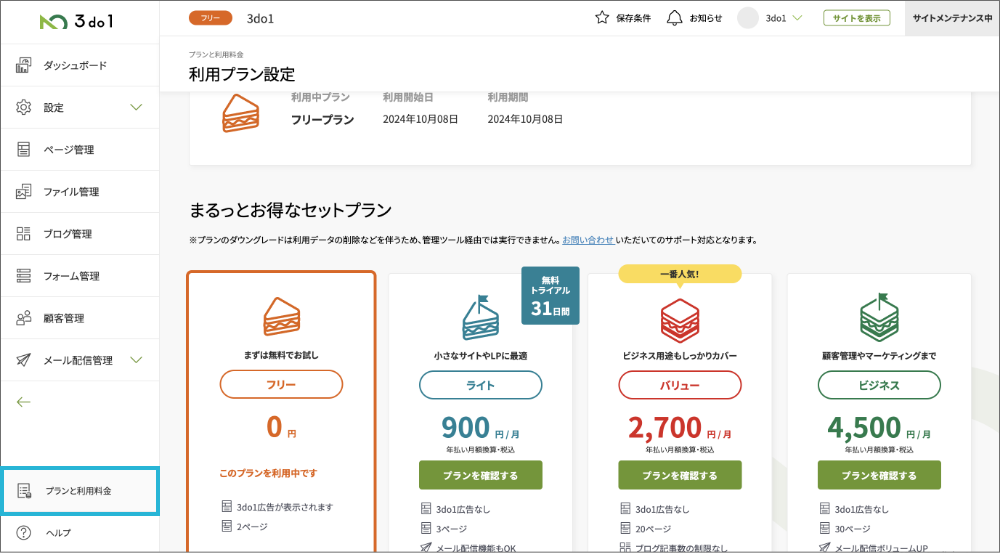Click the サイトを表示 button
The height and width of the screenshot is (553, 1000).
click(x=857, y=18)
